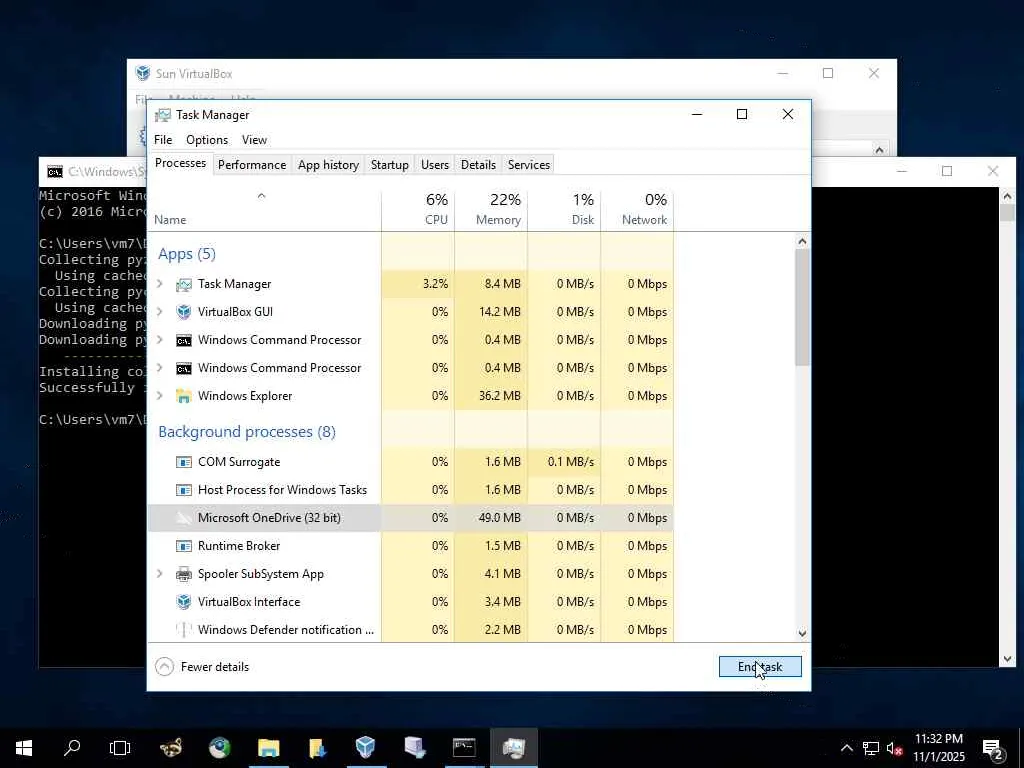Image resolution: width=1024 pixels, height=768 pixels.
Task: Click the VirtualBox GUI cube icon
Action: 184,312
